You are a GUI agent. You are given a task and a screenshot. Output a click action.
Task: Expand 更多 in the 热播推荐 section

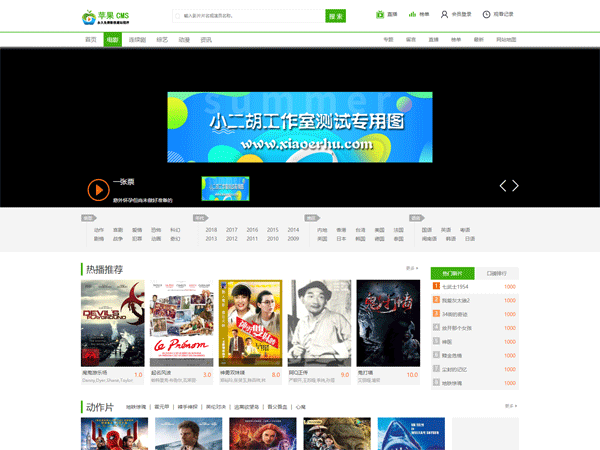(x=412, y=268)
